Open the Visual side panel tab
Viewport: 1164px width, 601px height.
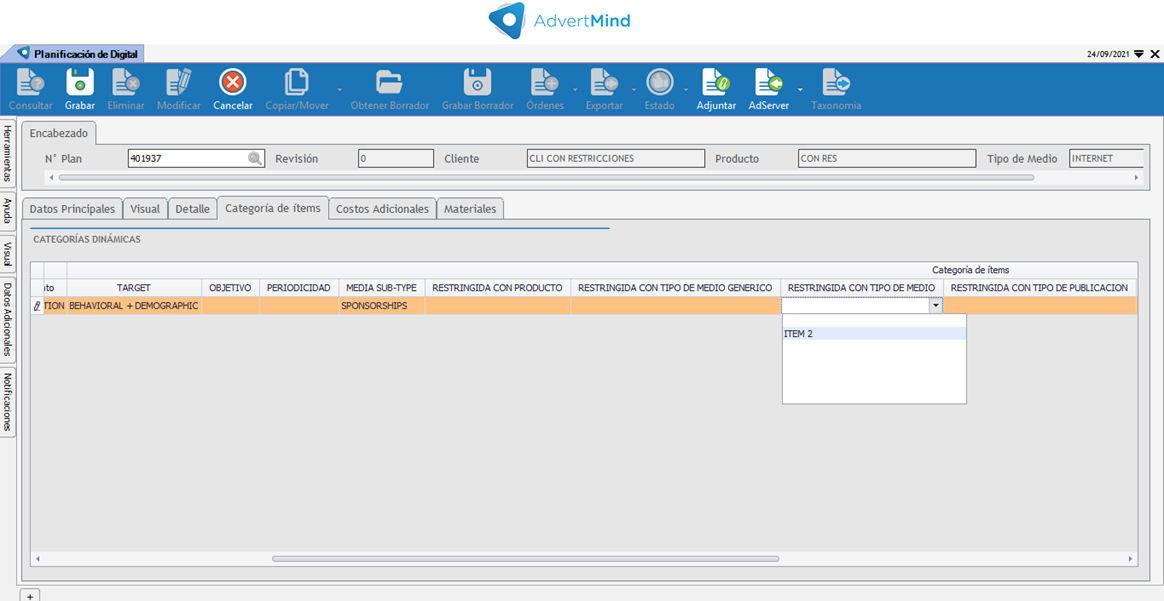click(7, 254)
